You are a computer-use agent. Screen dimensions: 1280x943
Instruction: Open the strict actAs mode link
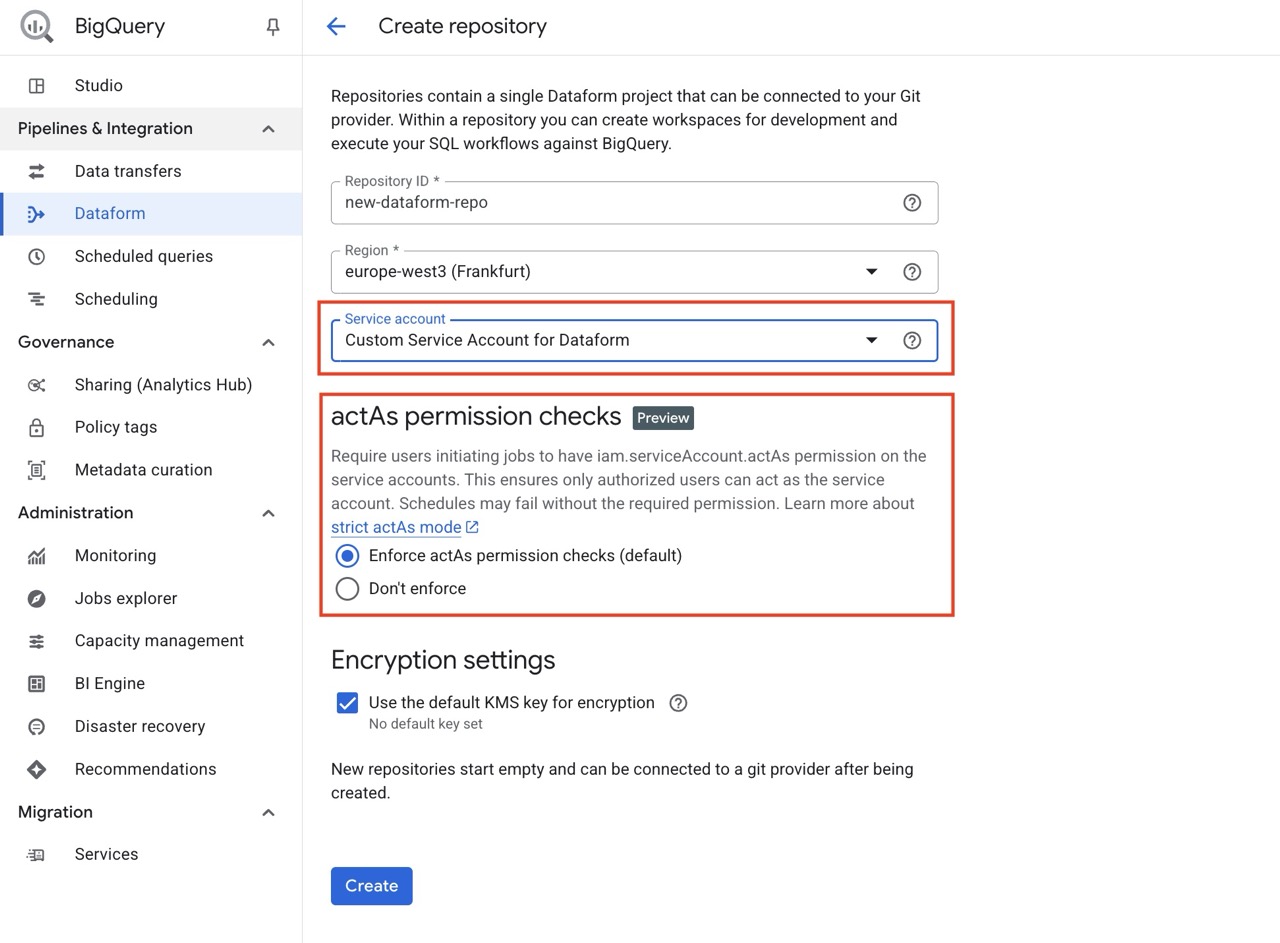tap(396, 528)
